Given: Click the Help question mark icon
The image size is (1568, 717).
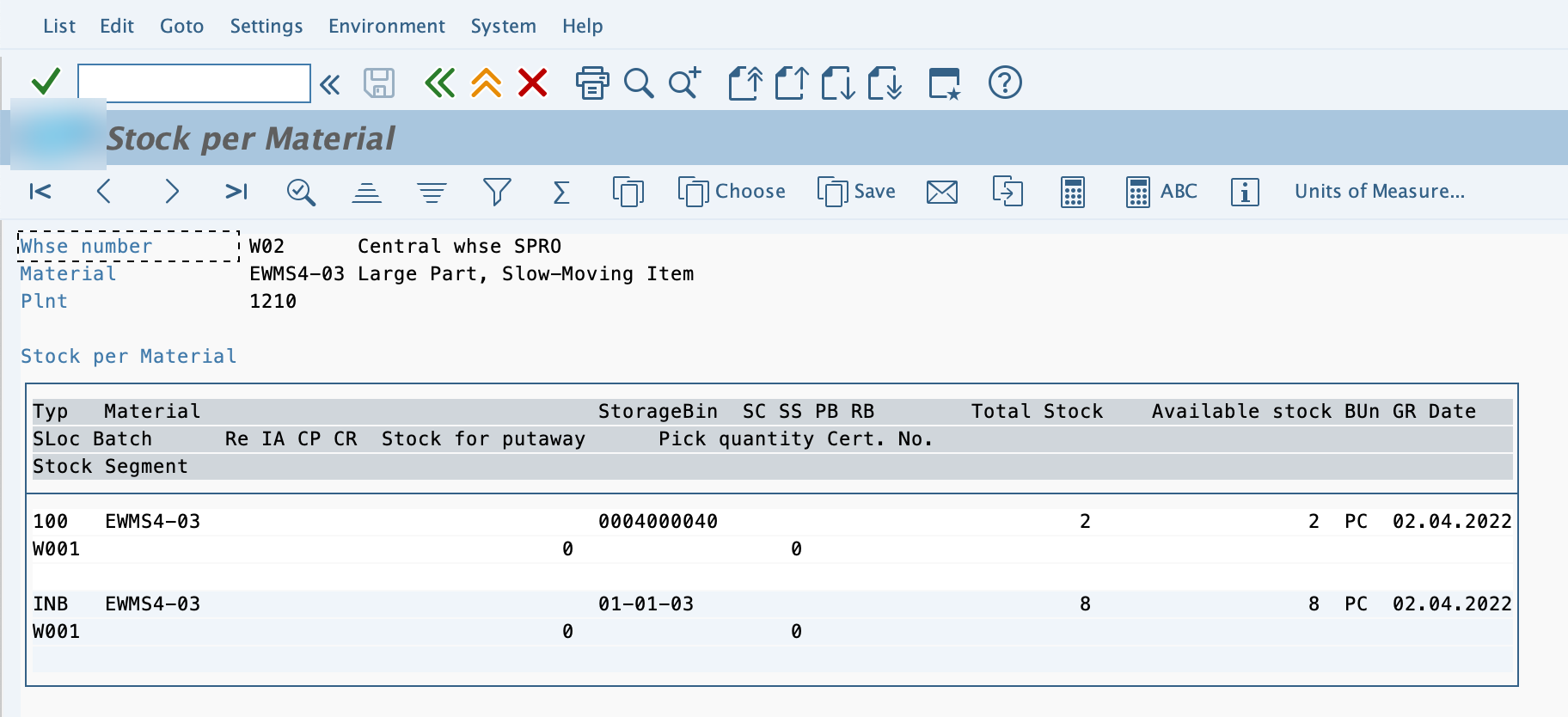Looking at the screenshot, I should (1005, 83).
